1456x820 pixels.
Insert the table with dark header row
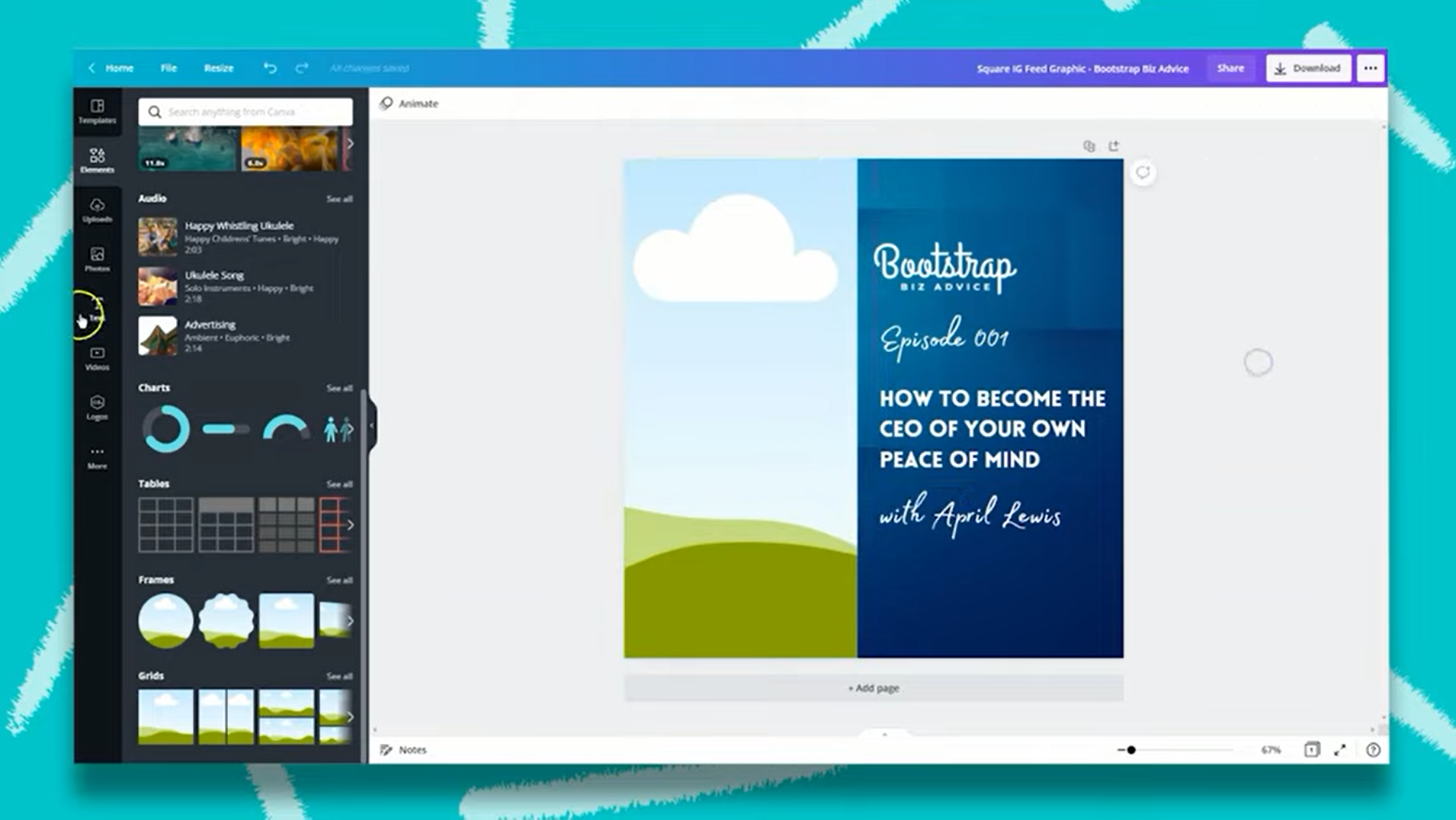[x=226, y=525]
